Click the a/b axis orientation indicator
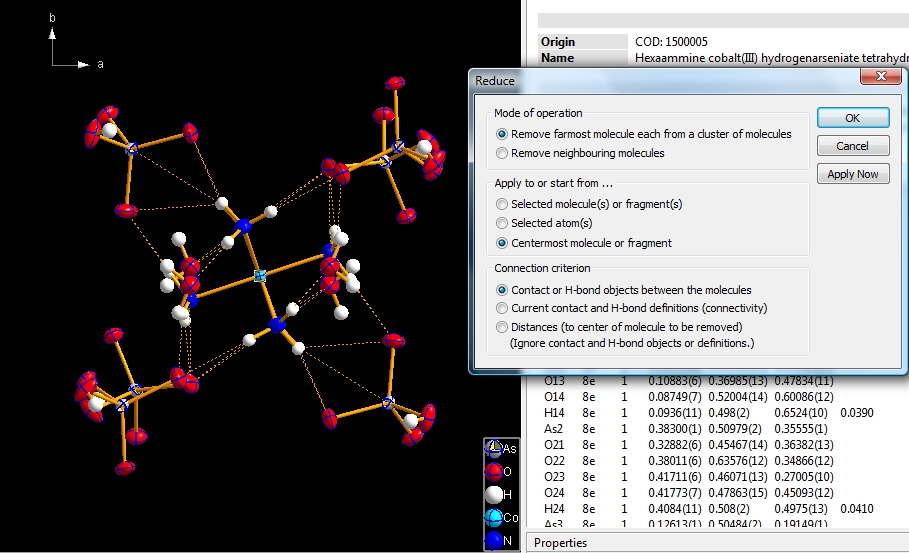 pyautogui.click(x=68, y=48)
